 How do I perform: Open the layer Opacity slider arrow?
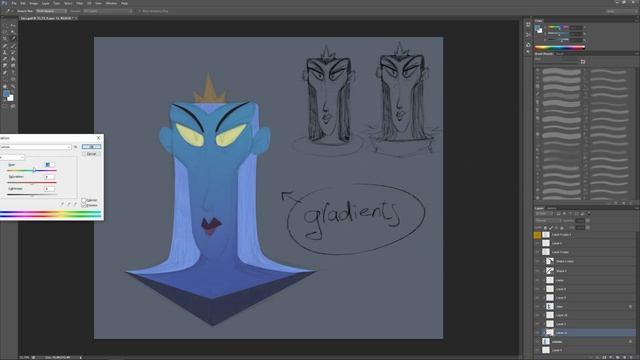pyautogui.click(x=587, y=220)
